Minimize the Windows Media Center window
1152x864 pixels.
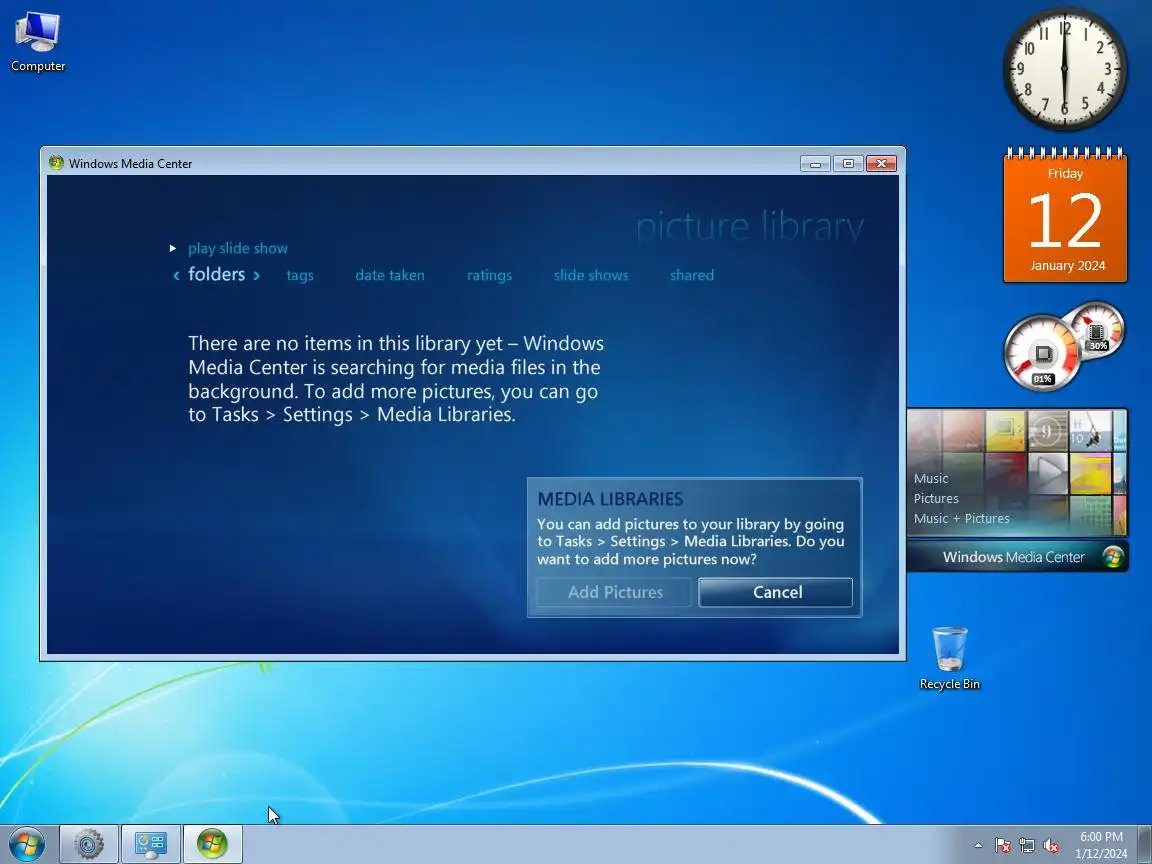point(816,163)
